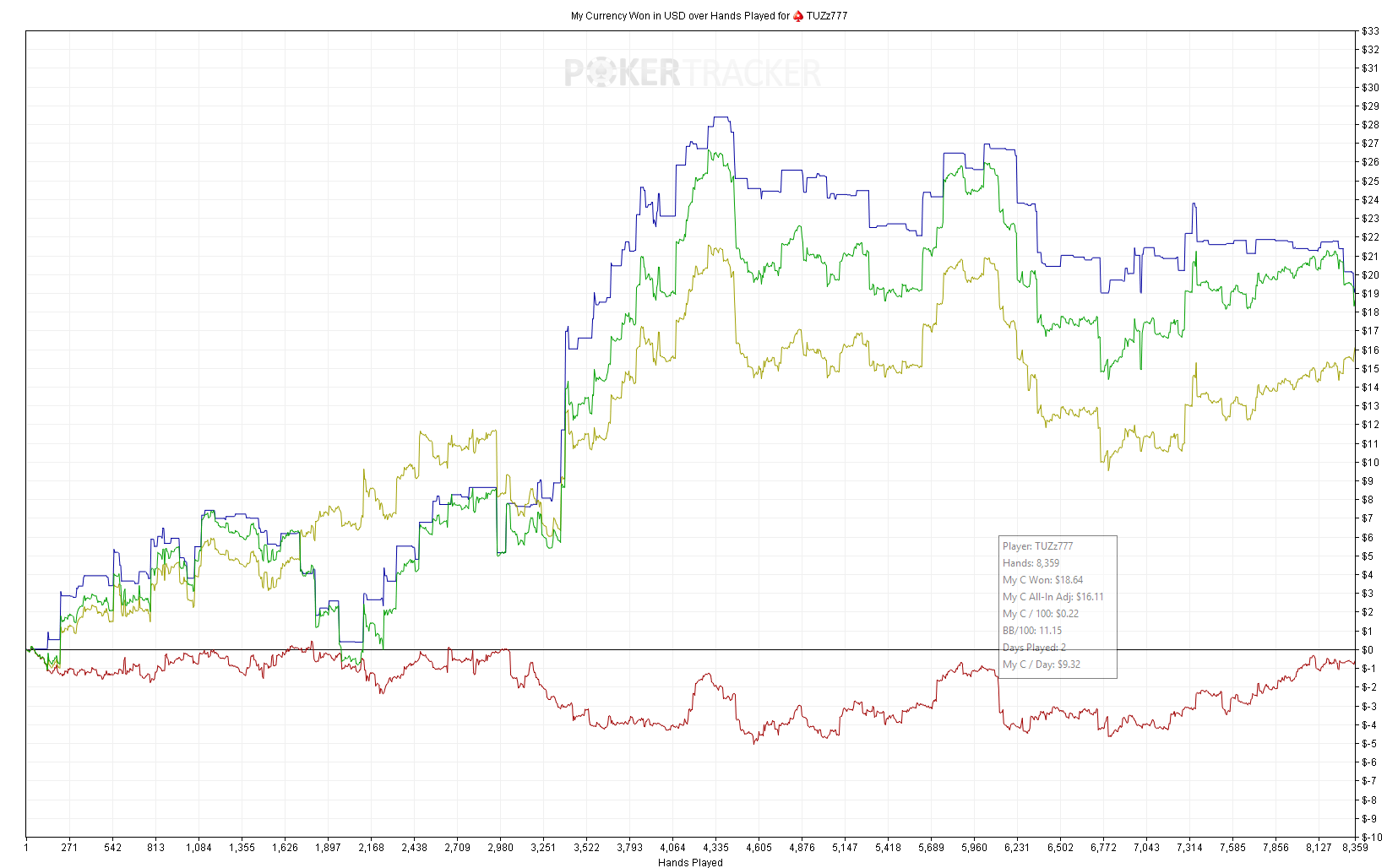Click the x-axis tick label '1,084'
1387x868 pixels.
pos(199,848)
